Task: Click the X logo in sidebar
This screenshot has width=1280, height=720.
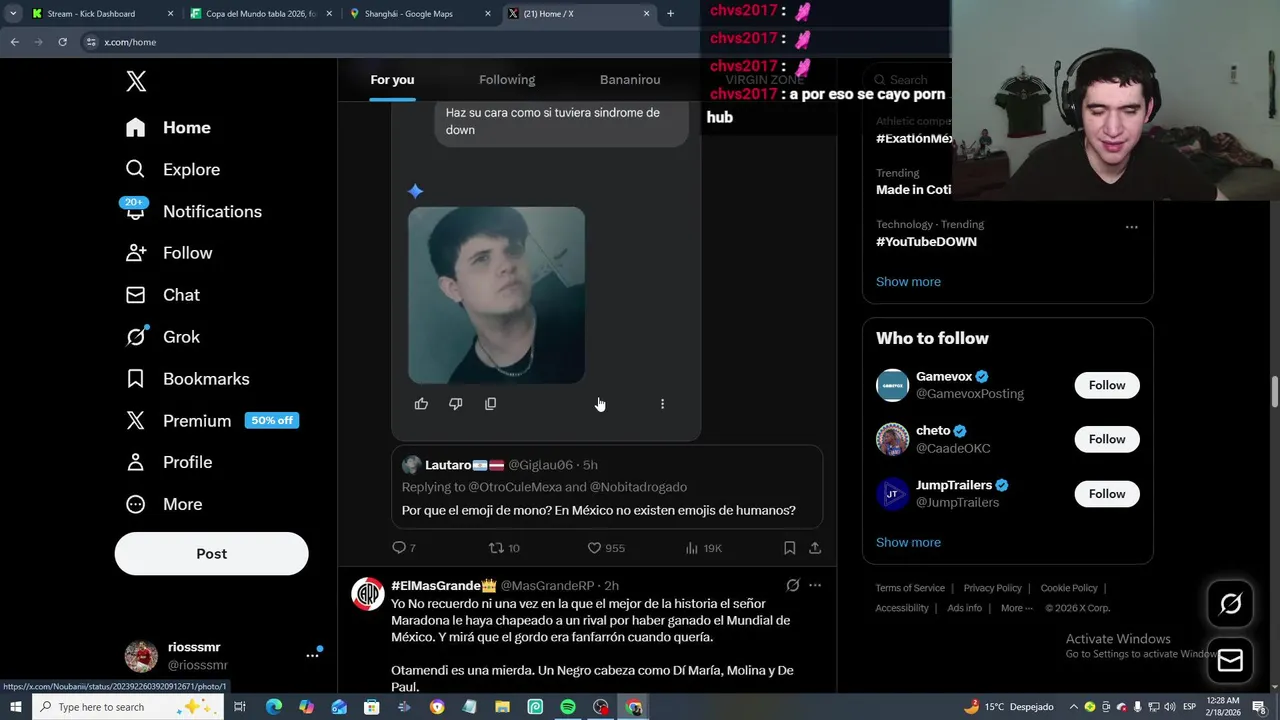Action: (x=136, y=82)
